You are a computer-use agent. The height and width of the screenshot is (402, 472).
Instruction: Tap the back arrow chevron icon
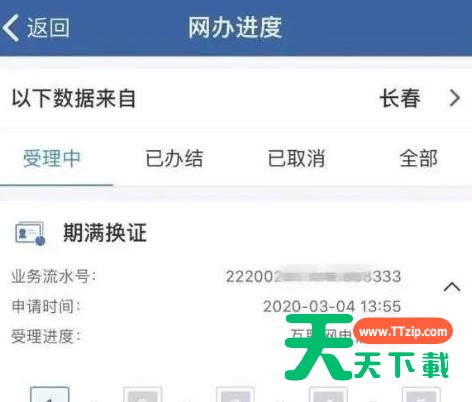[10, 28]
